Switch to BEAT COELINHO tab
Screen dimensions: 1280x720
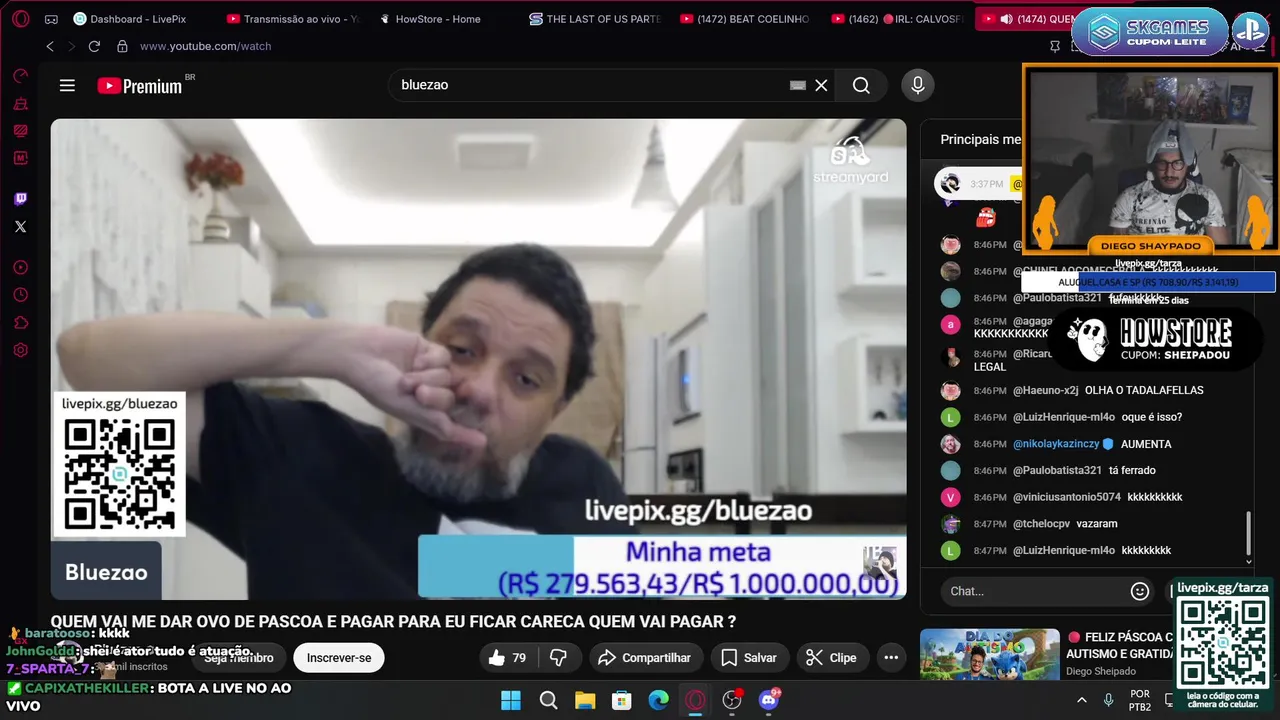point(745,19)
